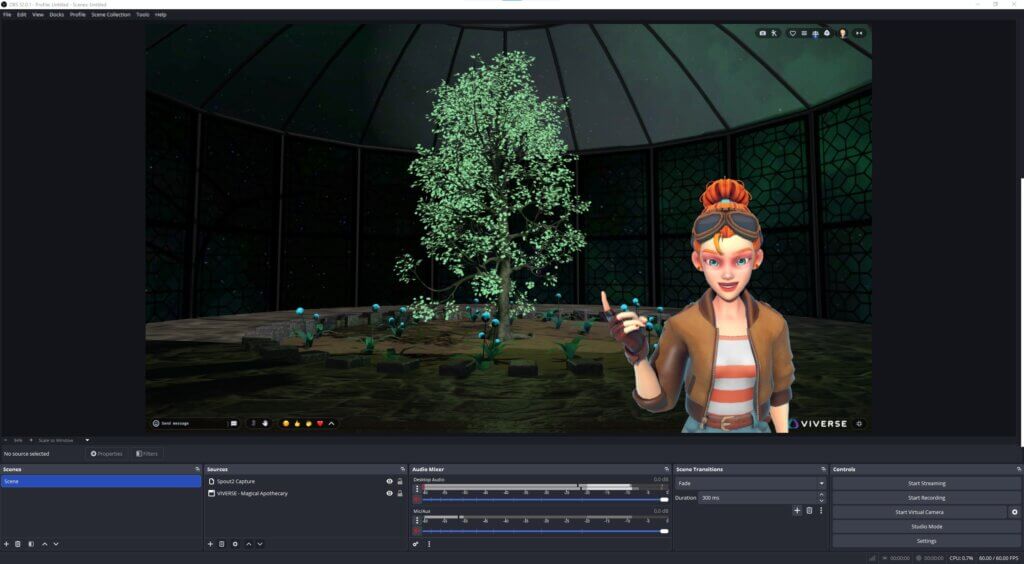Remove the selected scene using trash icon
The image size is (1024, 564).
point(18,544)
